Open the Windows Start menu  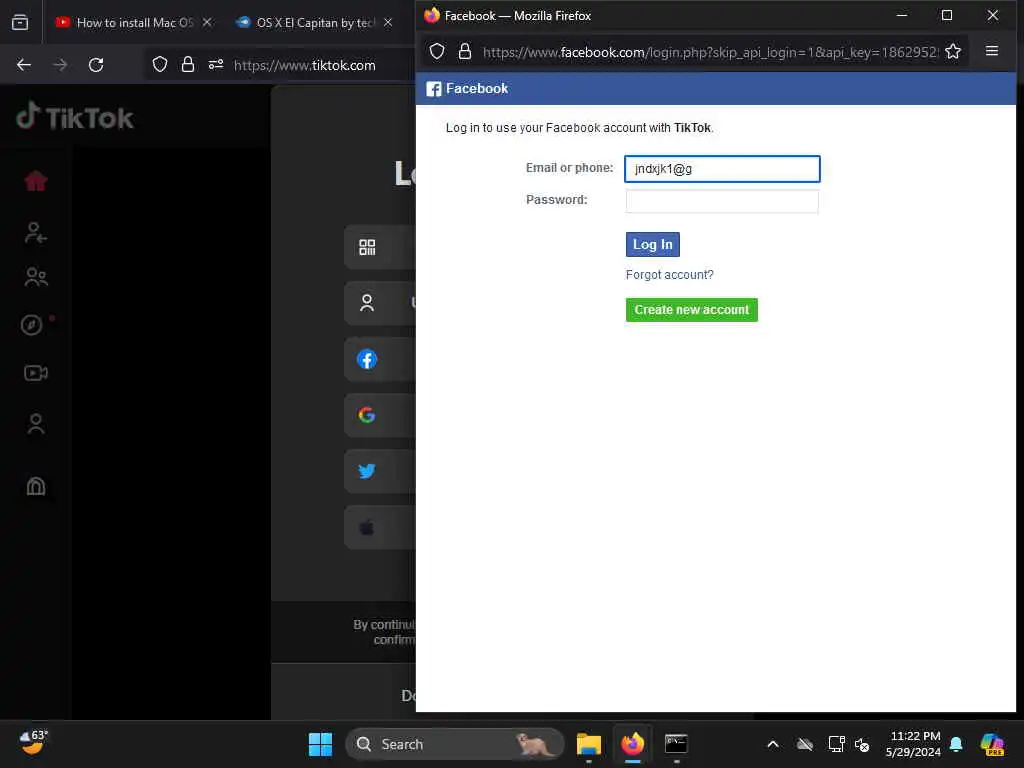click(320, 744)
